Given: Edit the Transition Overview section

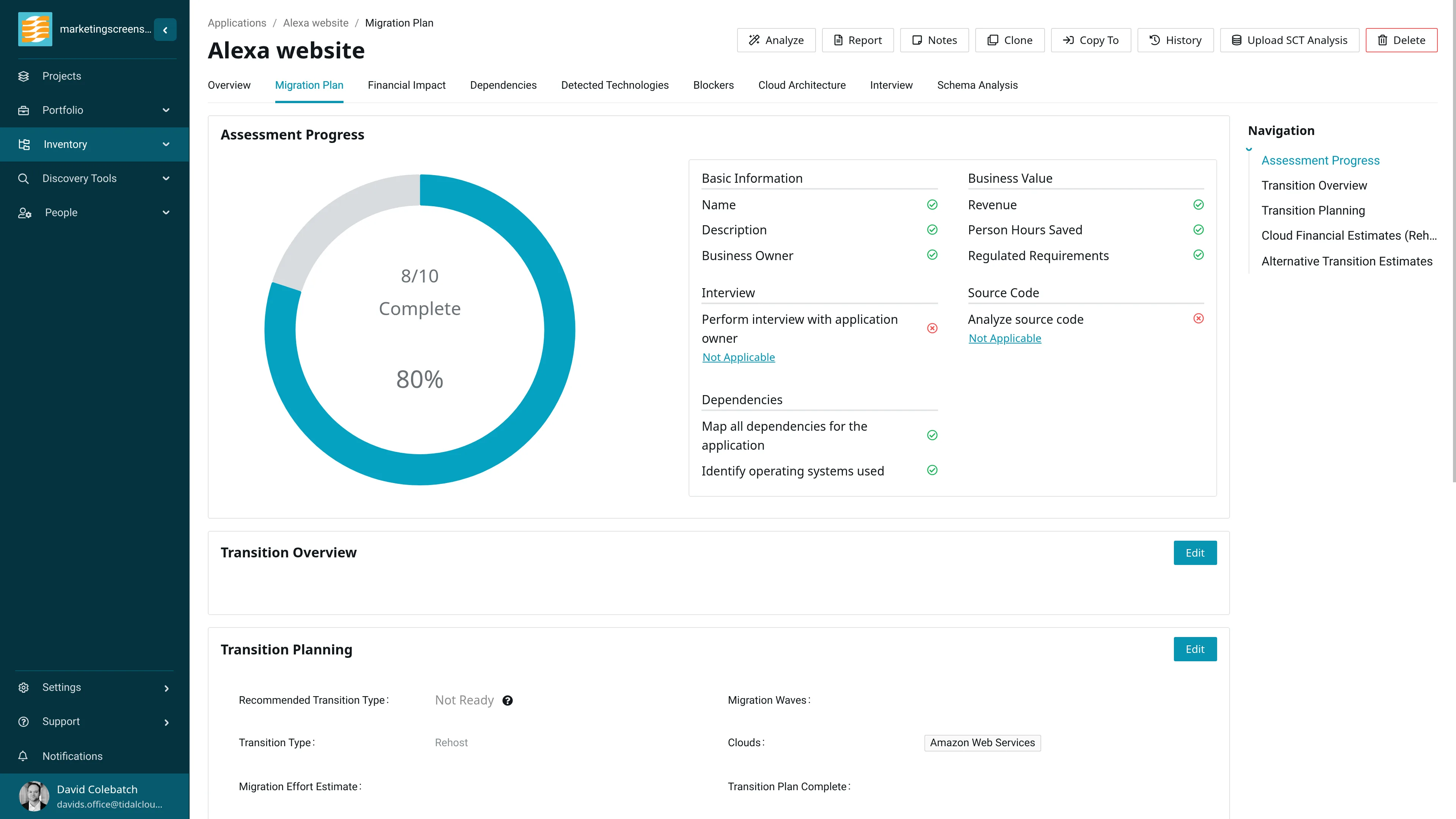Looking at the screenshot, I should [x=1195, y=553].
